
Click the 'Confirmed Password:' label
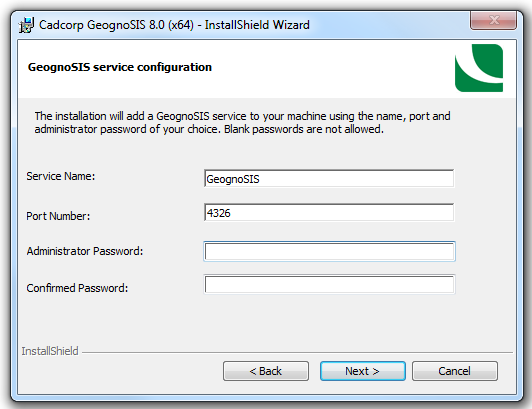click(x=77, y=288)
